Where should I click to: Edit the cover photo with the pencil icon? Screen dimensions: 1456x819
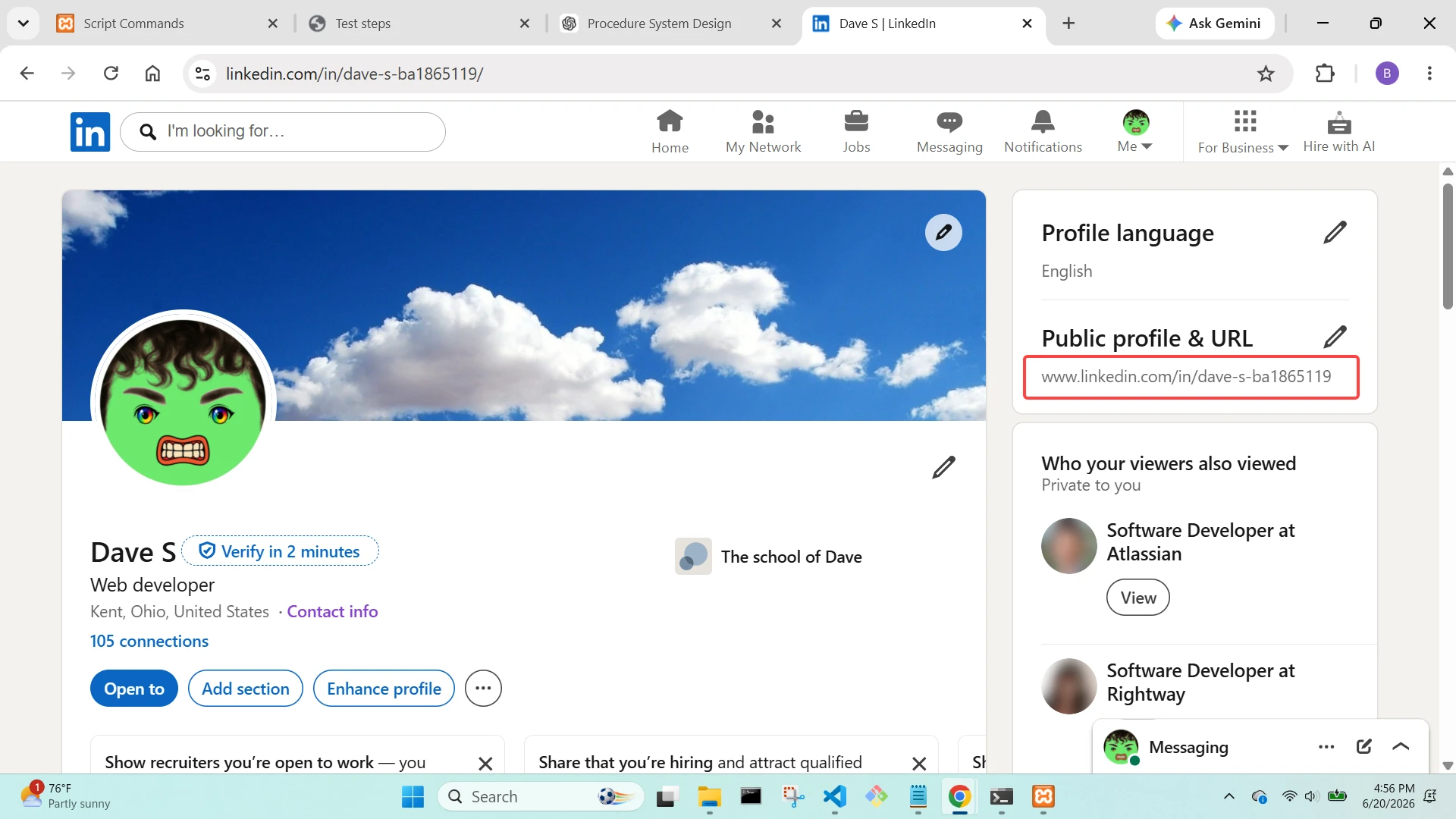click(x=943, y=232)
